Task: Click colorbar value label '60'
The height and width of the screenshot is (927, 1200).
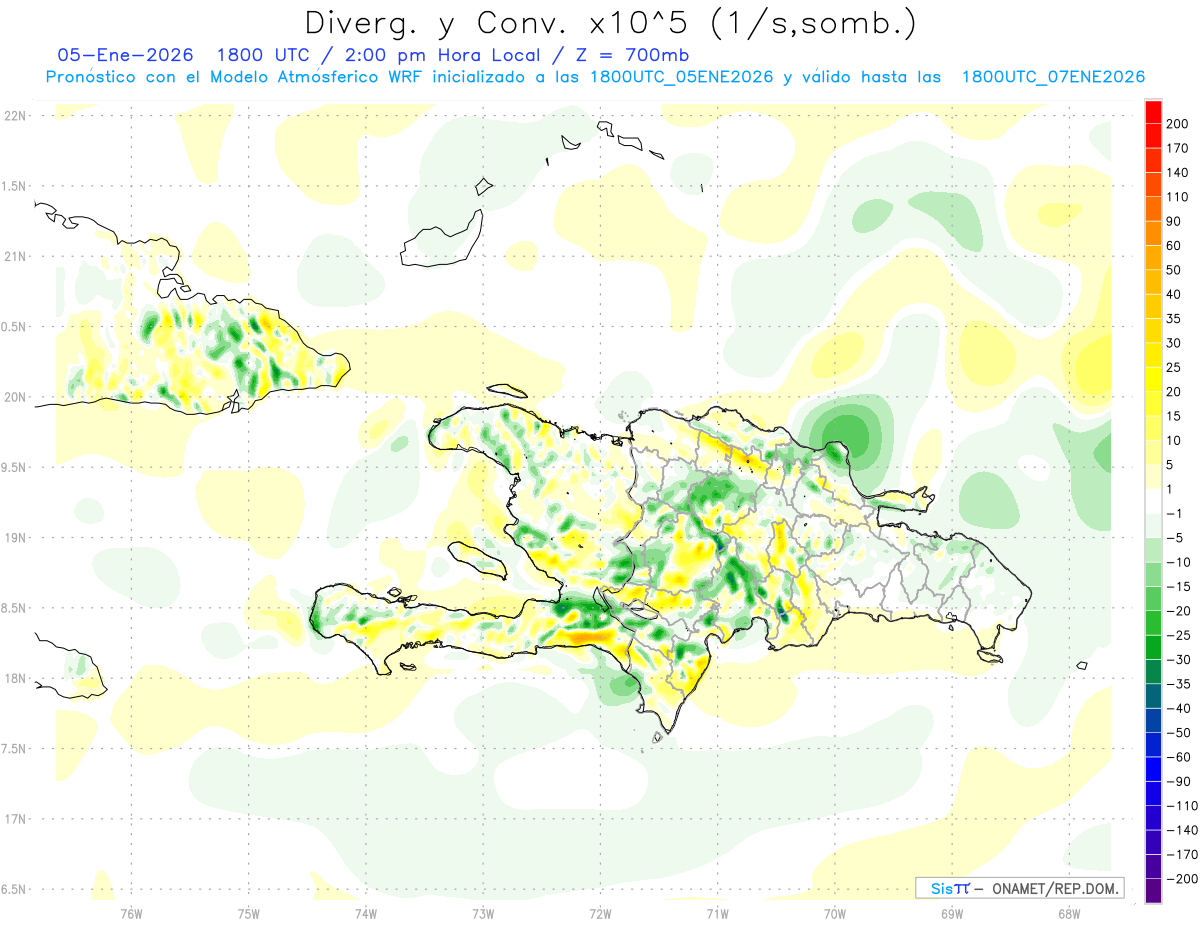Action: click(1174, 246)
